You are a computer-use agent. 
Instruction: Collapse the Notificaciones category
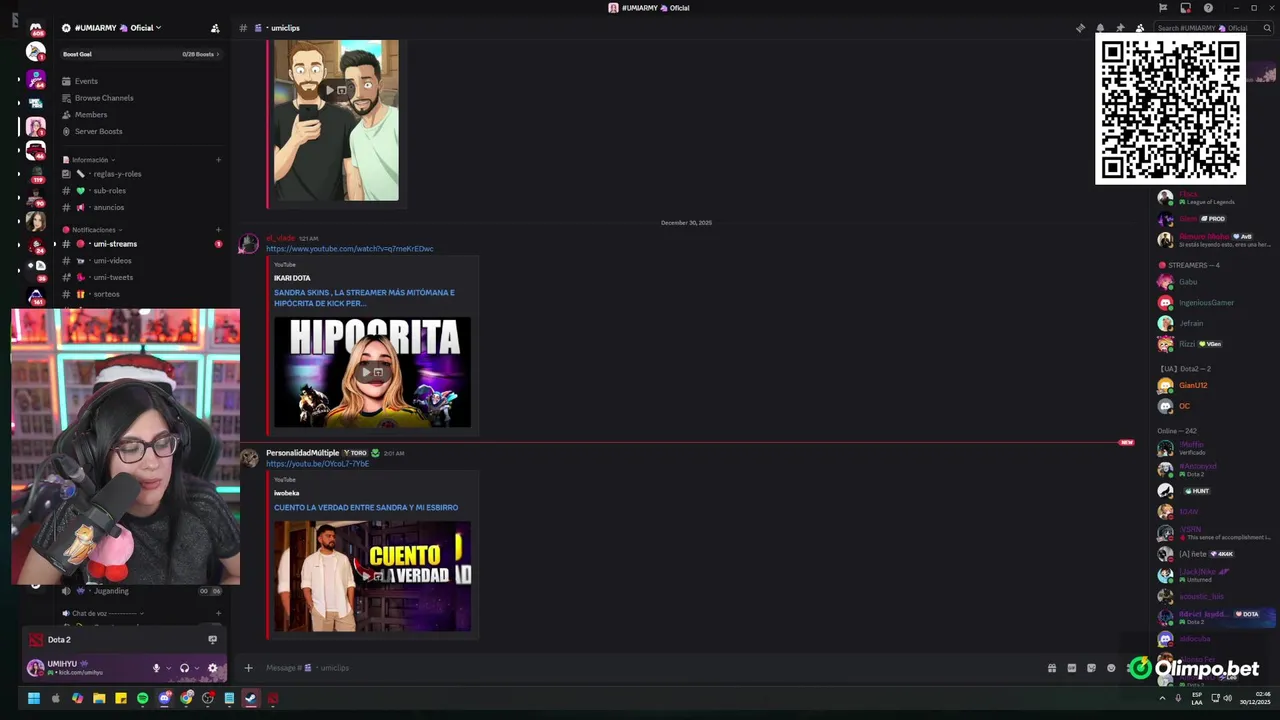[93, 230]
